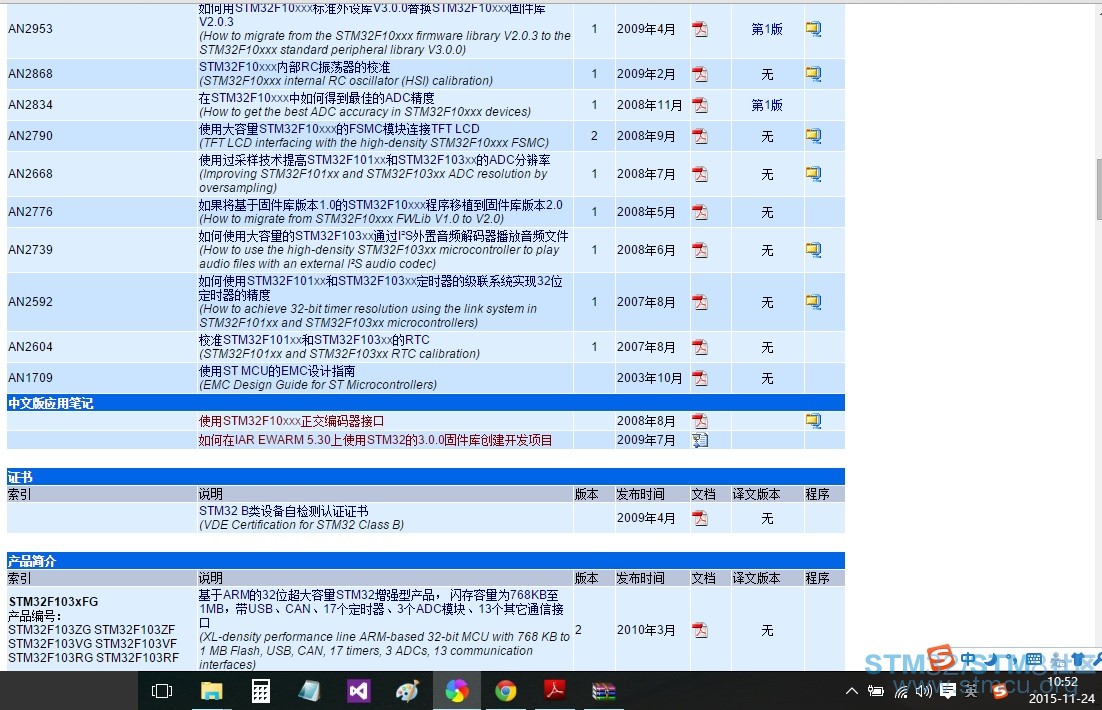Open the volume control in system tray
The image size is (1102, 710).
tap(923, 691)
